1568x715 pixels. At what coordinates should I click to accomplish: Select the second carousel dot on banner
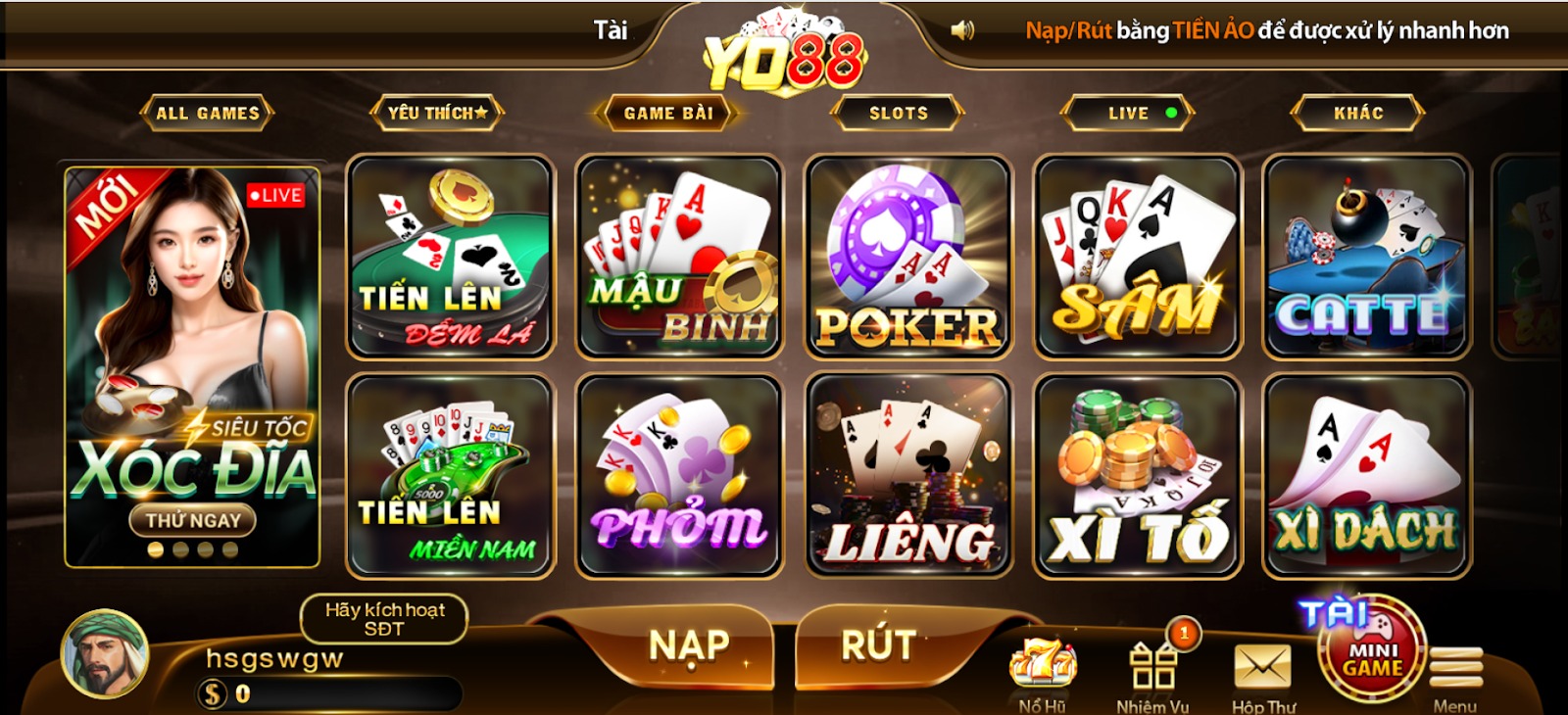point(180,549)
